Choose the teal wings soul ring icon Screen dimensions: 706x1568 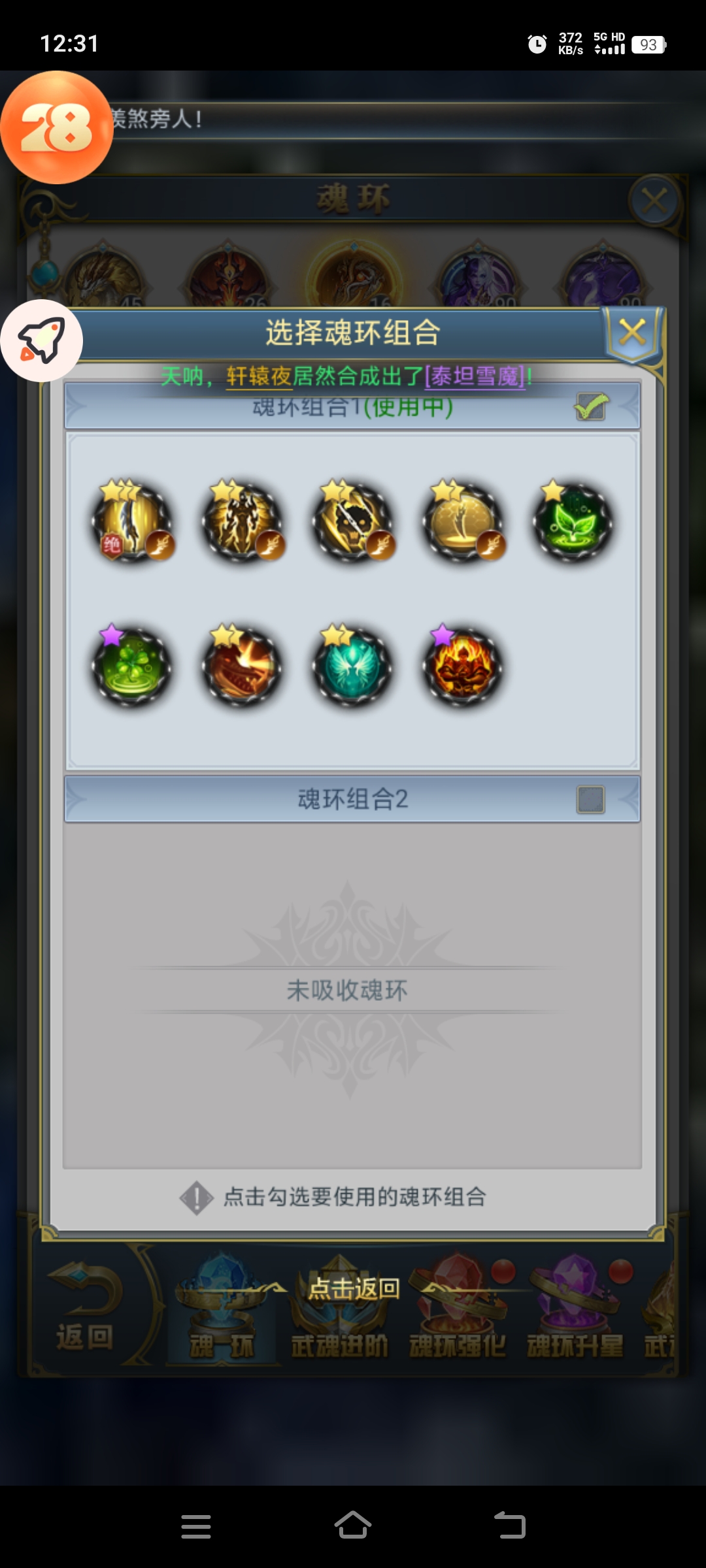point(354,666)
